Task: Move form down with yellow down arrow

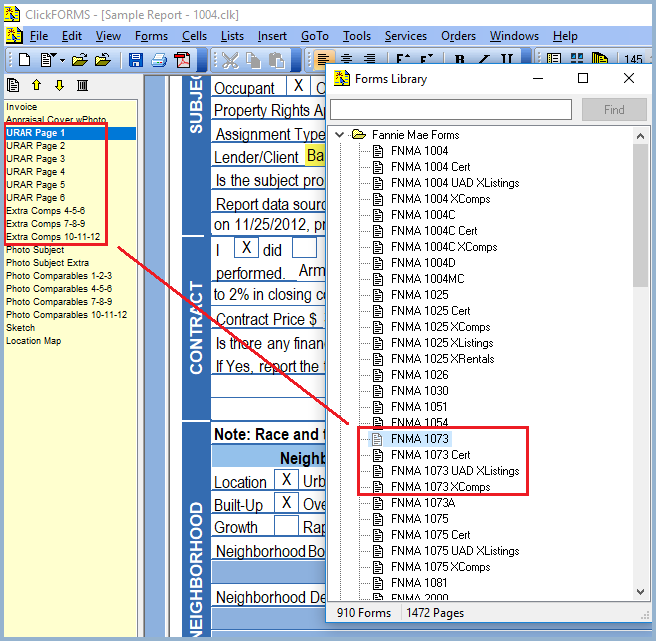Action: (59, 85)
